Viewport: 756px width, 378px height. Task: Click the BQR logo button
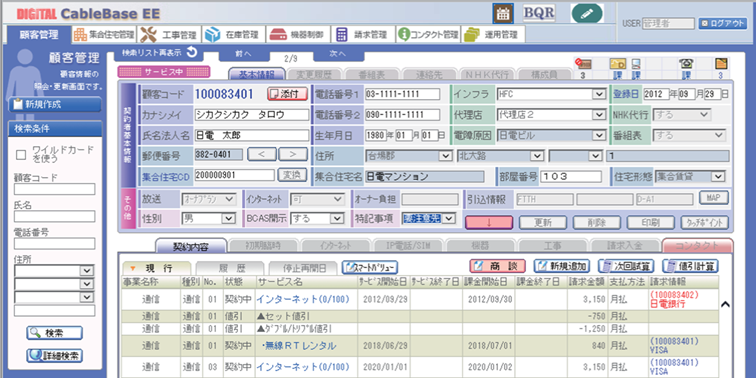pyautogui.click(x=539, y=13)
